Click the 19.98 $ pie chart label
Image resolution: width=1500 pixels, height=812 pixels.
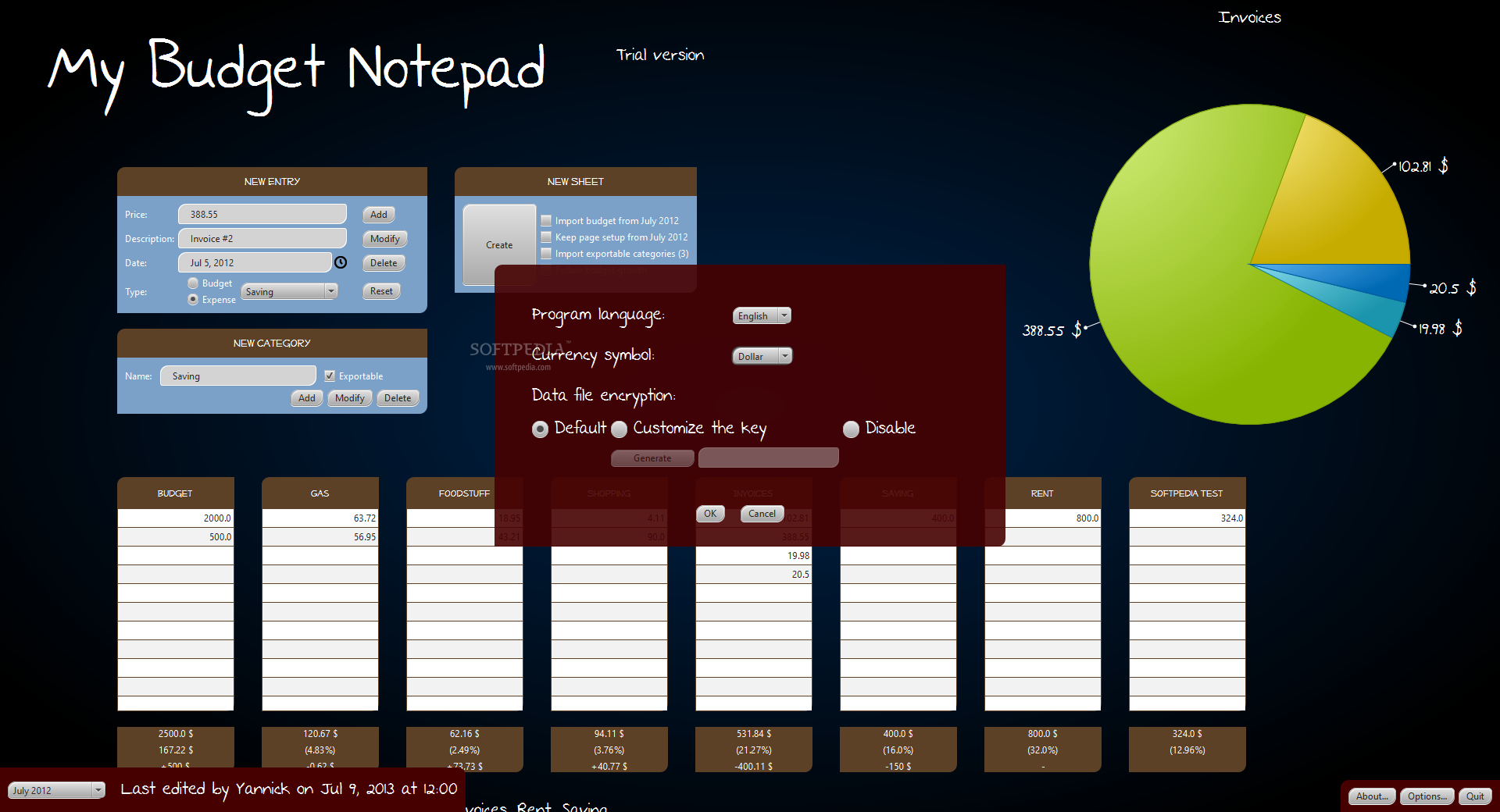tap(1441, 329)
